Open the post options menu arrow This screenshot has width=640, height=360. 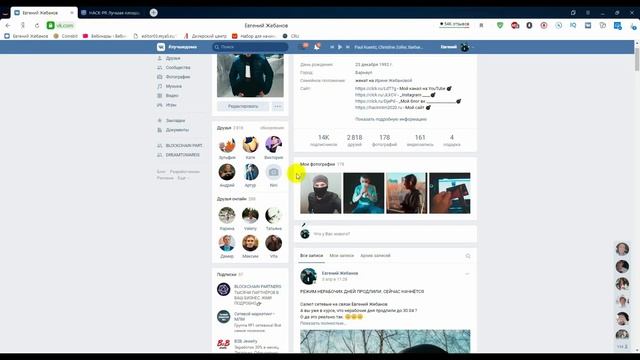coord(467,274)
